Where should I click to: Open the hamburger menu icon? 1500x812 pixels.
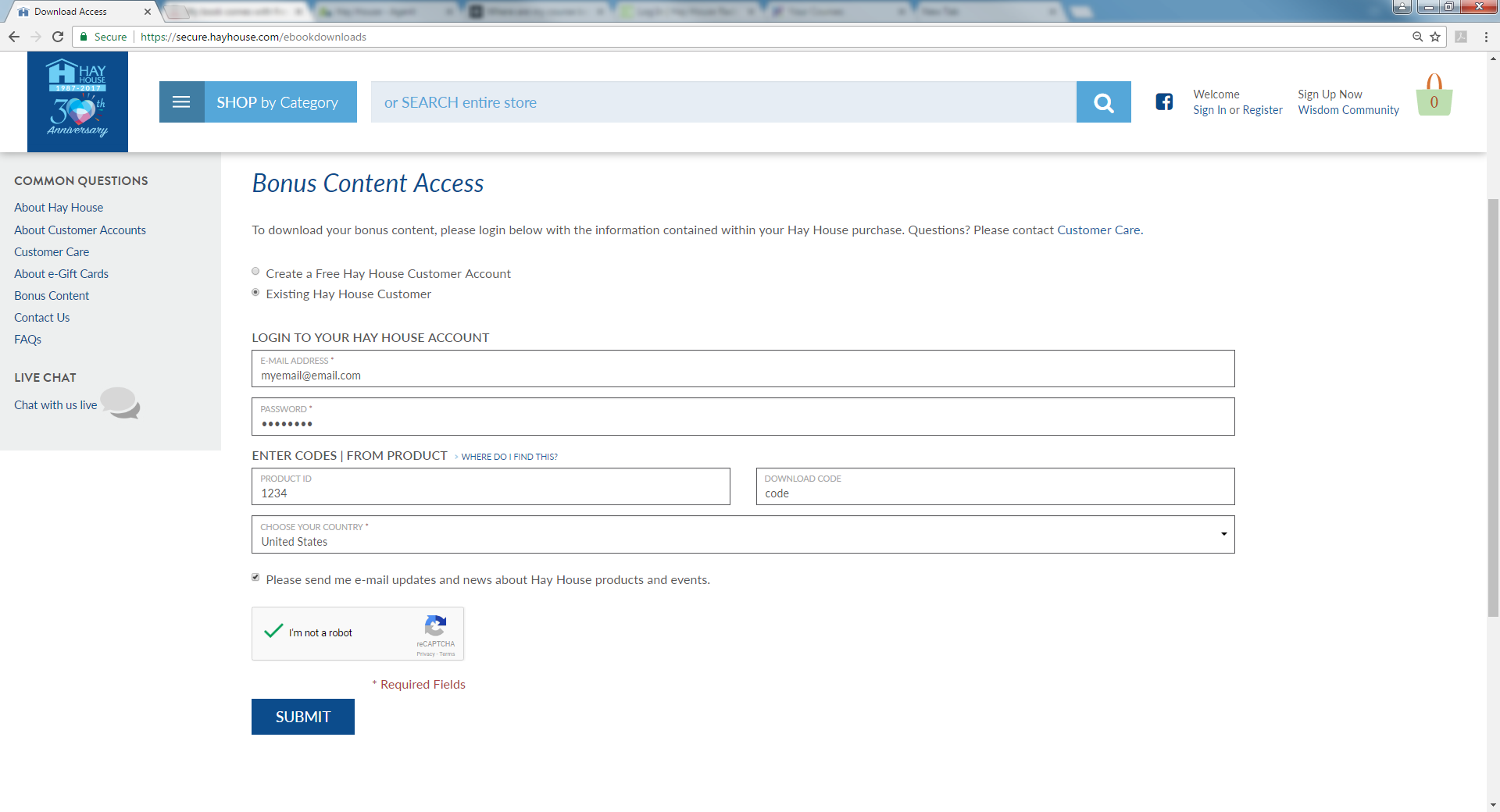(181, 102)
